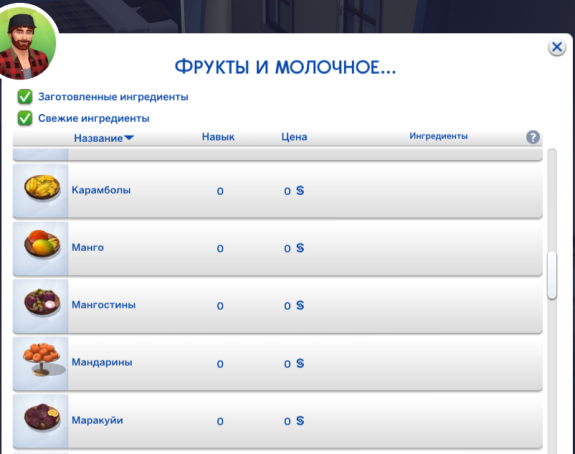Screen dimensions: 575x454
Task: Select the Мангостины recipe row
Action: (x=278, y=306)
